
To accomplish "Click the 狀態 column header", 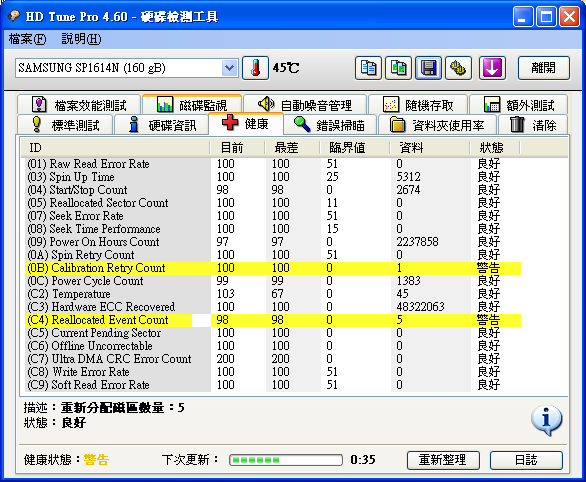I will click(494, 148).
